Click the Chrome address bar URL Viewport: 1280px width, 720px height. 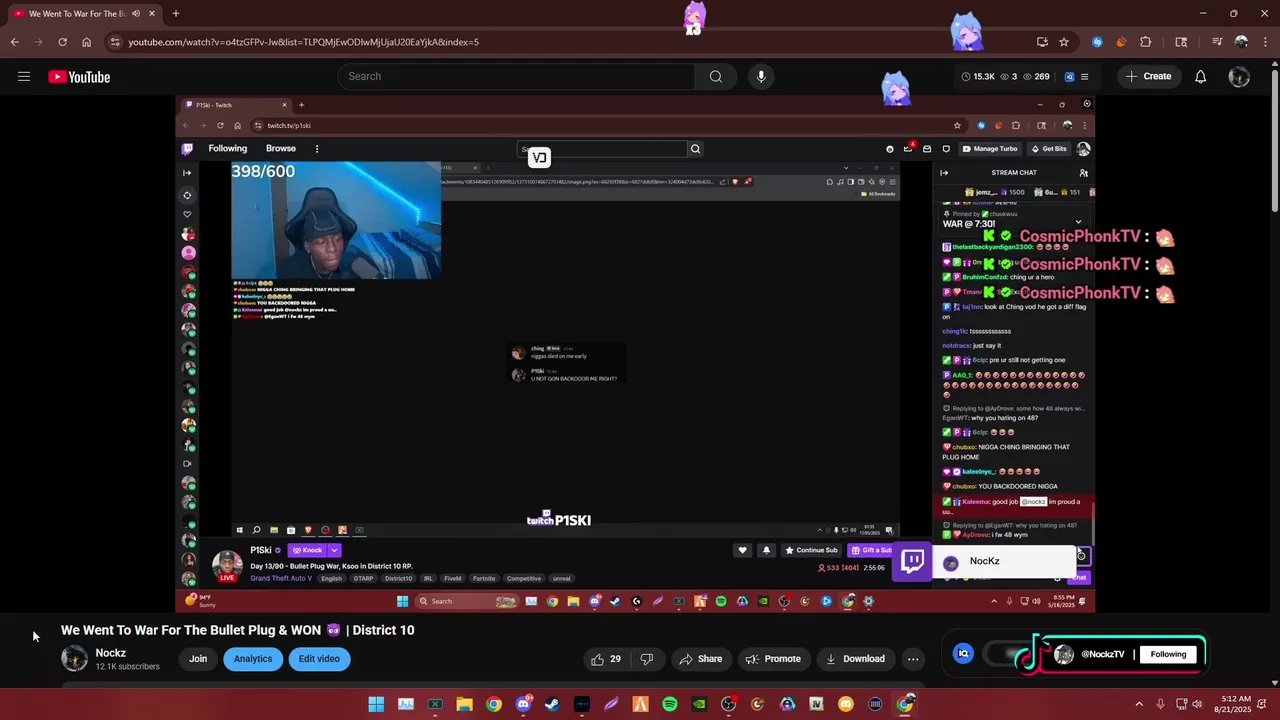pyautogui.click(x=303, y=42)
